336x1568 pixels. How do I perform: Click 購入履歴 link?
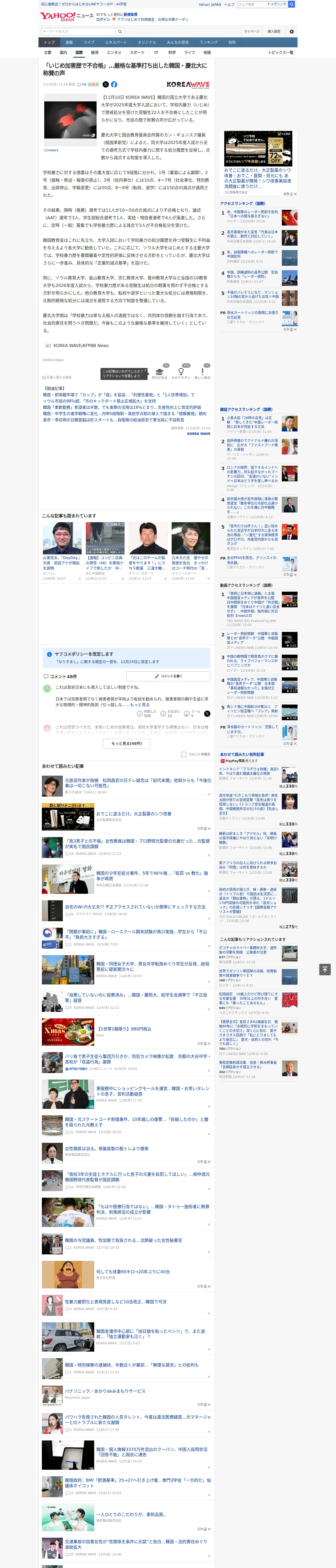click(274, 32)
